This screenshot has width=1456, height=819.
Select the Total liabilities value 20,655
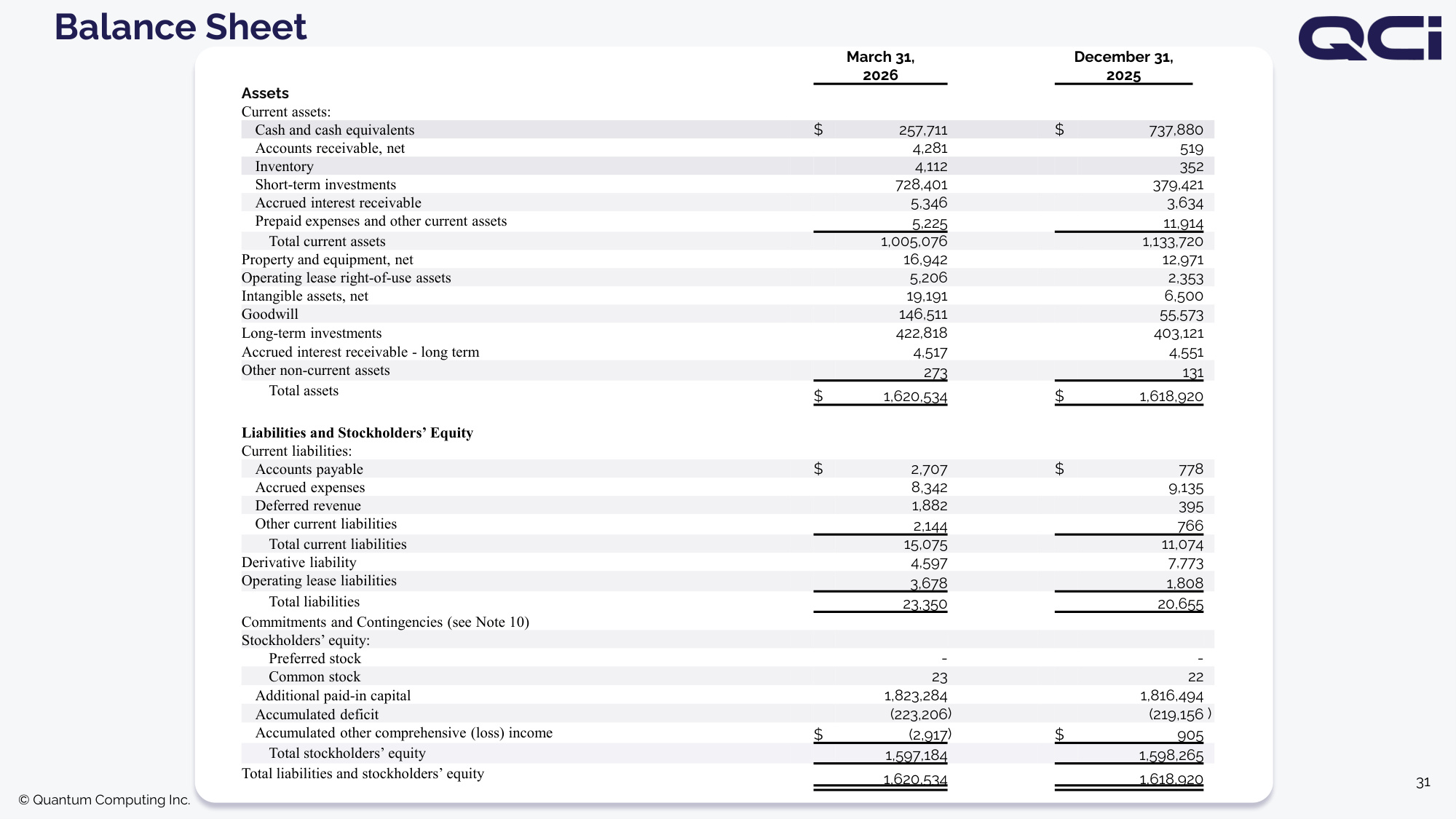(x=1180, y=604)
